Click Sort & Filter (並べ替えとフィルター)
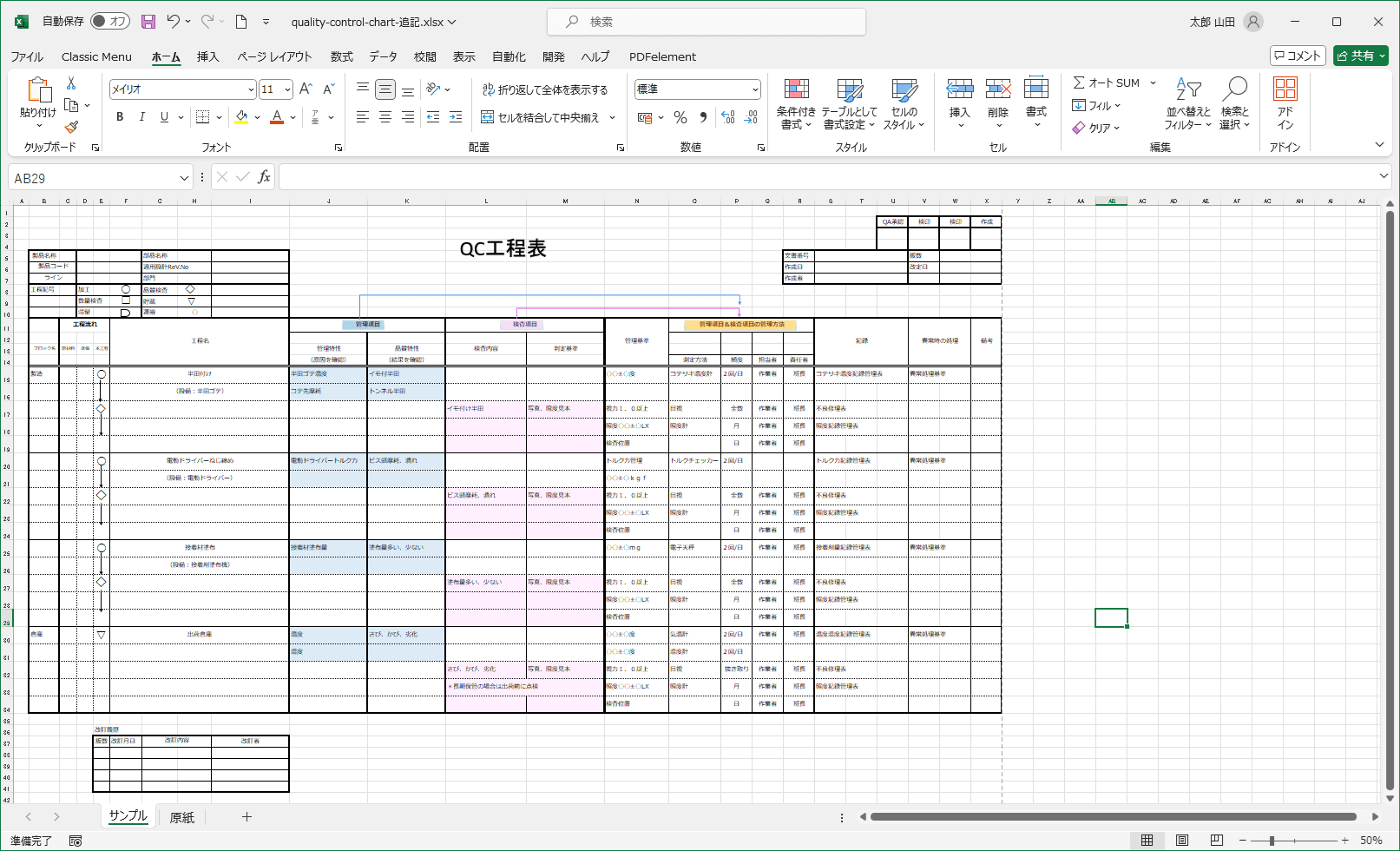This screenshot has height=851, width=1400. point(1187,104)
